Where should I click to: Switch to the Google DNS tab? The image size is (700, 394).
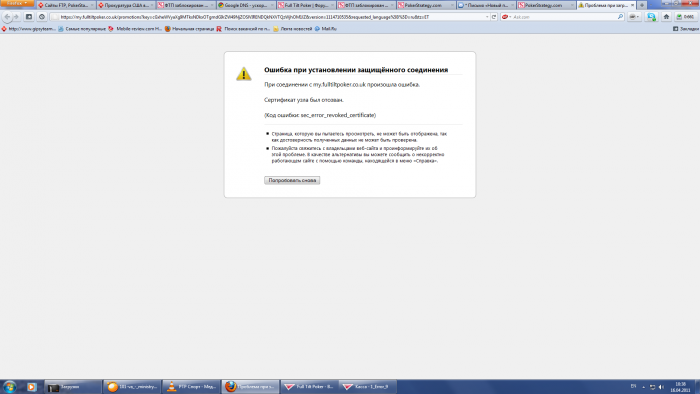pos(246,5)
